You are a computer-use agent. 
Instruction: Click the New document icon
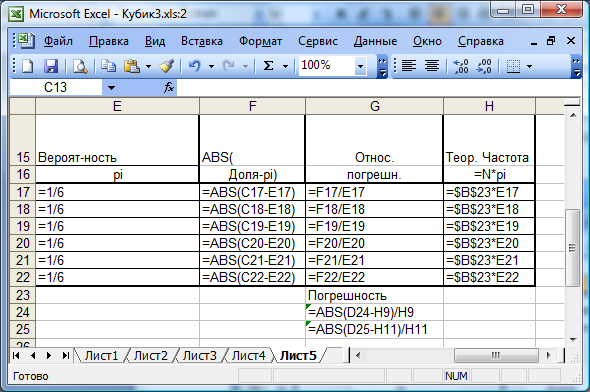(x=27, y=66)
